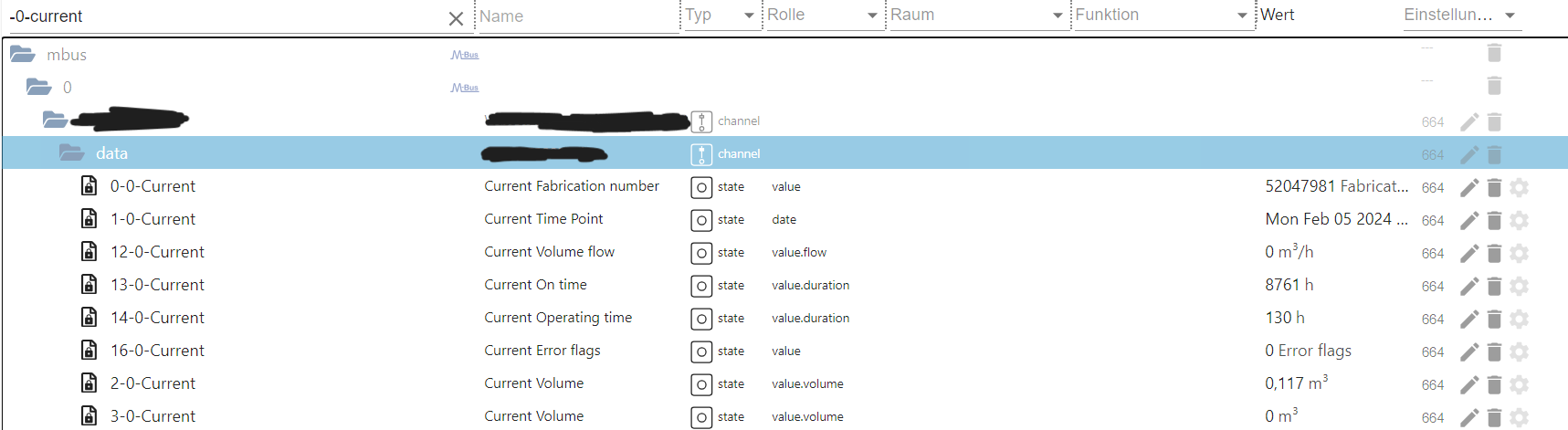Select the 16-0-Current tree row
This screenshot has height=430, width=1568.
784,351
